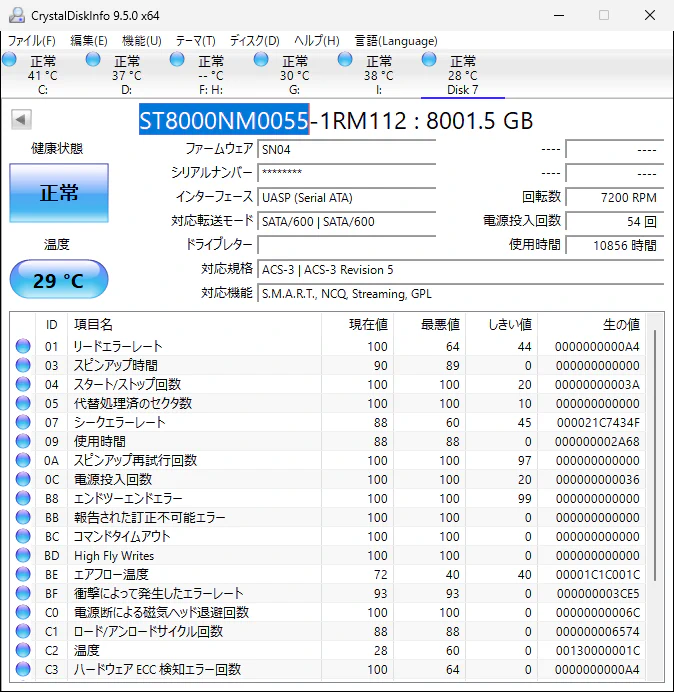Click the 最悪値 column header
The width and height of the screenshot is (674, 692).
click(429, 324)
